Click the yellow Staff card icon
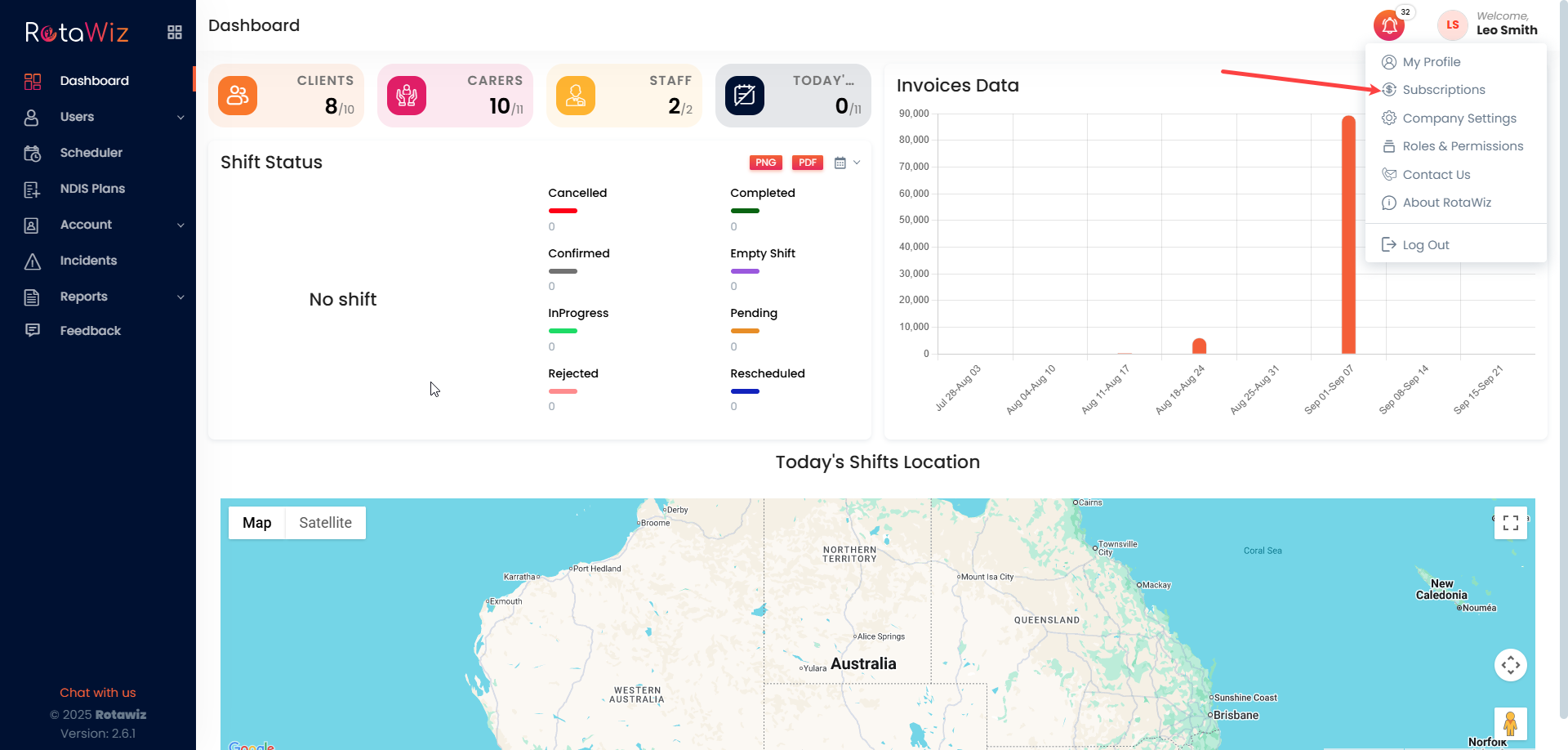 576,96
